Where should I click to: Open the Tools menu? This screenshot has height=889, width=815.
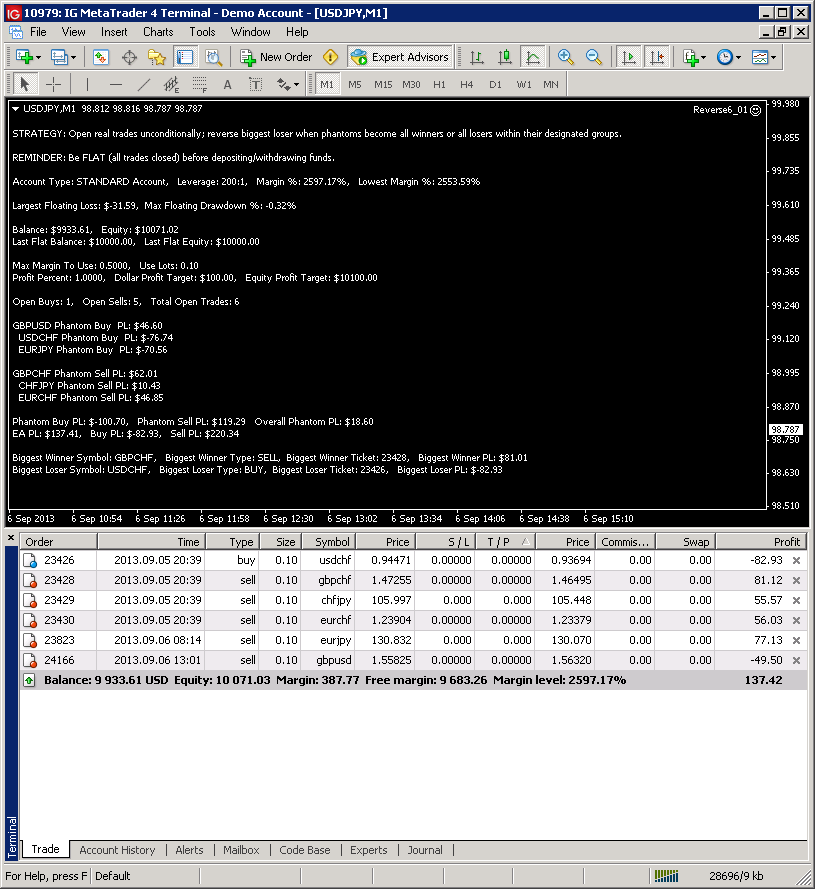(x=202, y=32)
